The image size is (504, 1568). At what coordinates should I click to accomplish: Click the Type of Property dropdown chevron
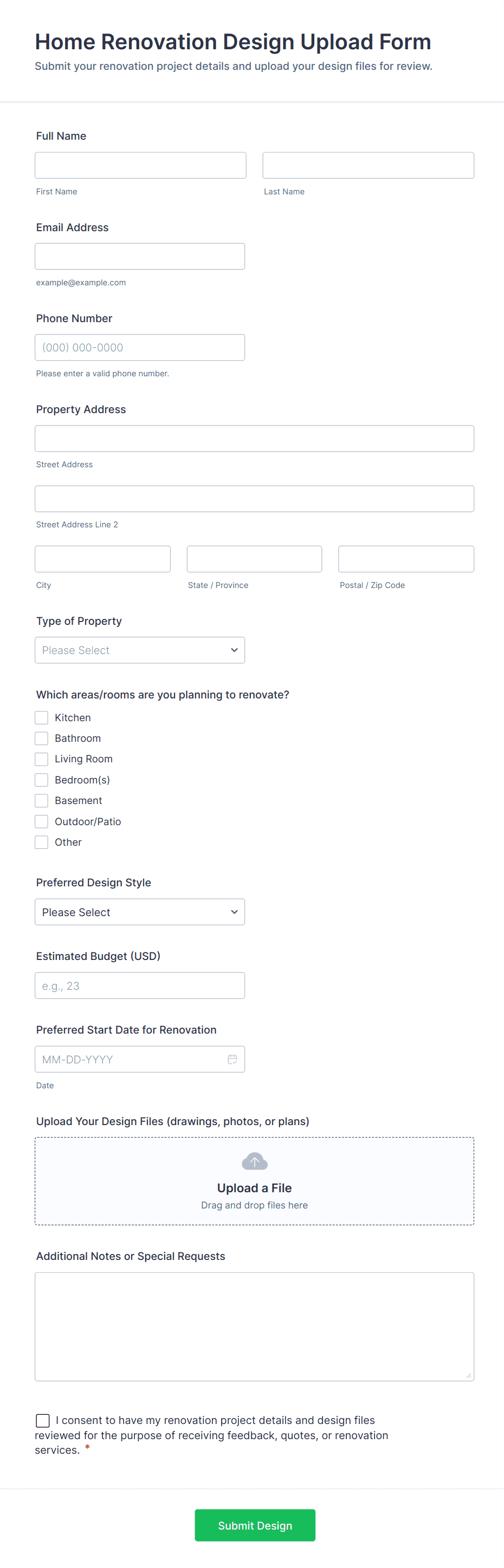(x=234, y=650)
